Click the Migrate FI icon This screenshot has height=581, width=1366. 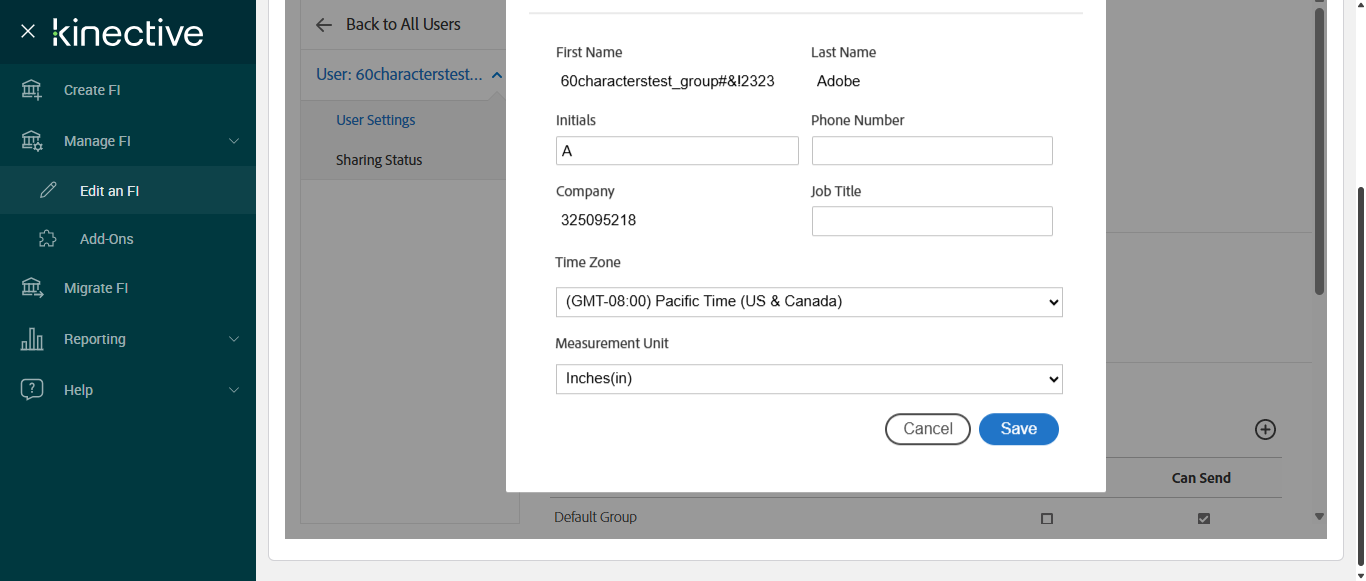[32, 288]
